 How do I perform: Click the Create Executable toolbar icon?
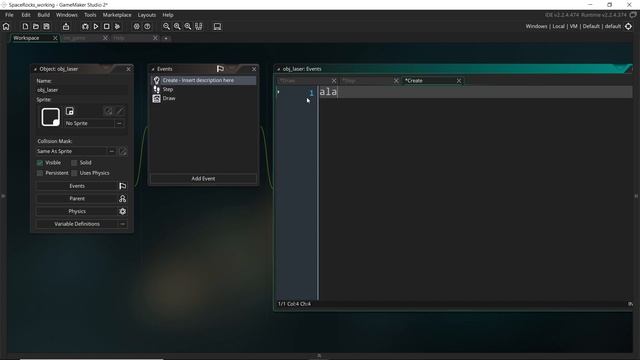(x=66, y=27)
